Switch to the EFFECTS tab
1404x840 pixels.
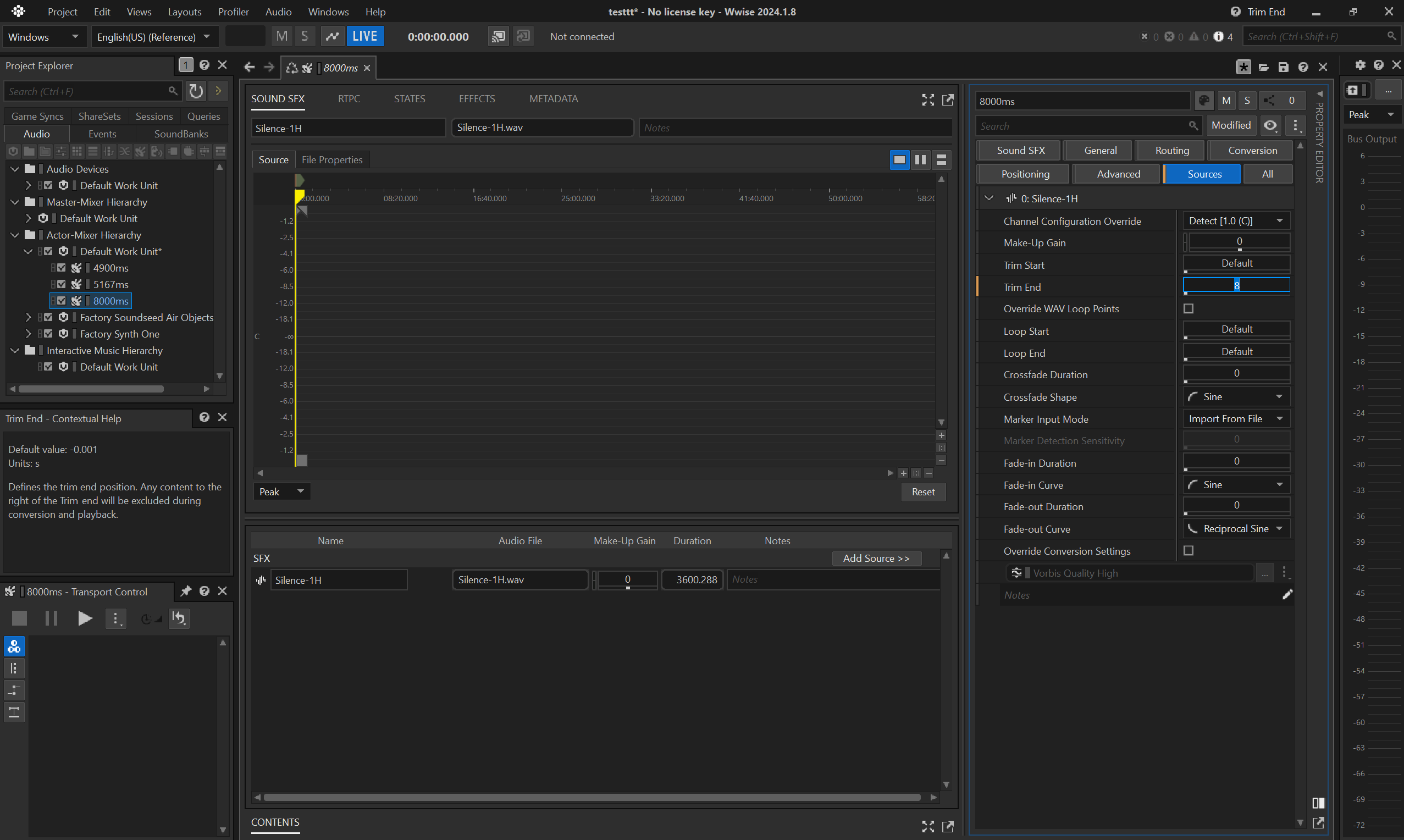pos(477,99)
